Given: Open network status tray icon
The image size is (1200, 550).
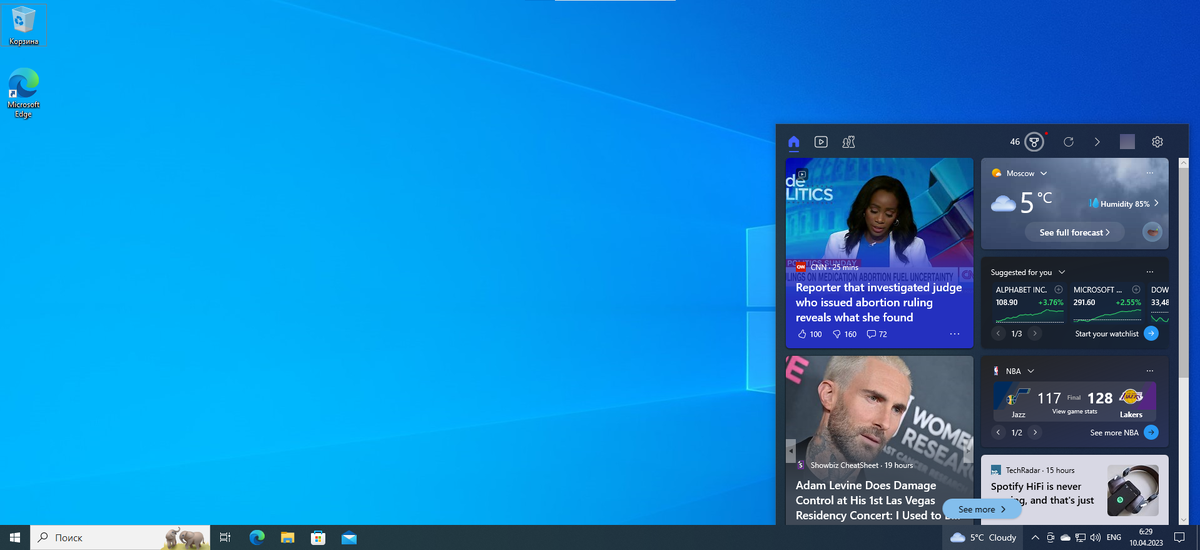Looking at the screenshot, I should (1080, 537).
